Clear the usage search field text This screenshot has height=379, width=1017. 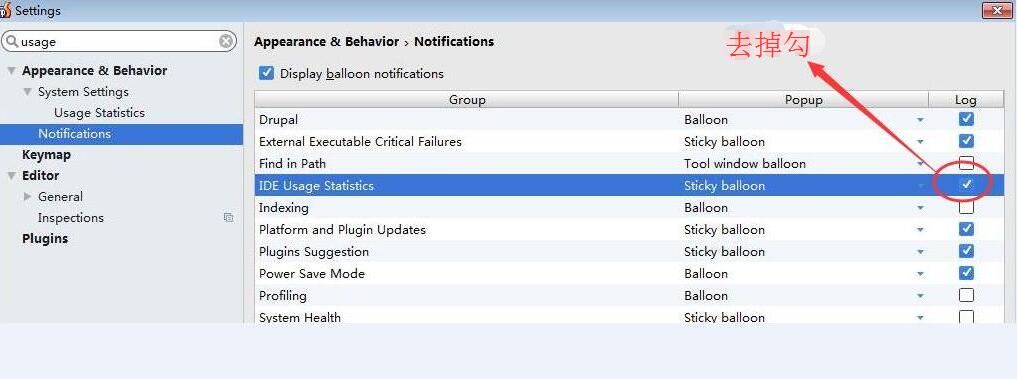tap(226, 42)
